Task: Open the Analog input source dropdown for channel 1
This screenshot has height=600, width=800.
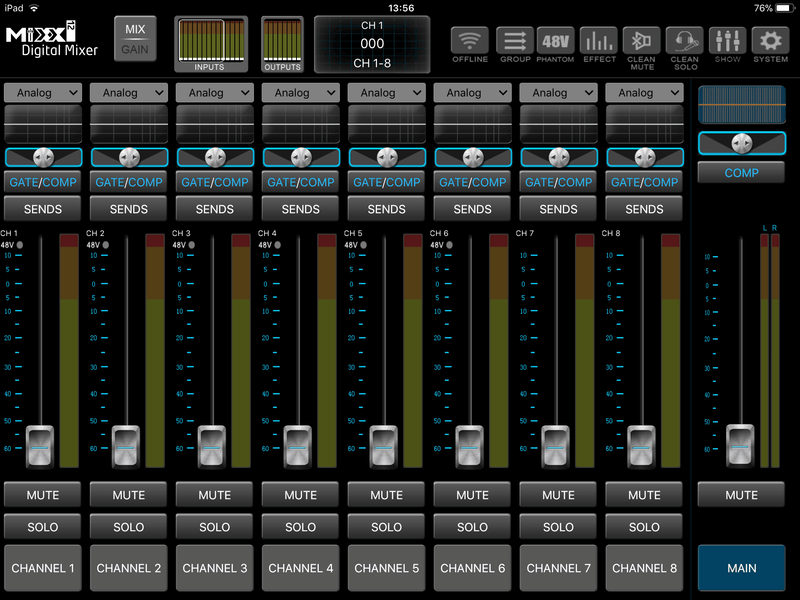Action: click(x=42, y=92)
